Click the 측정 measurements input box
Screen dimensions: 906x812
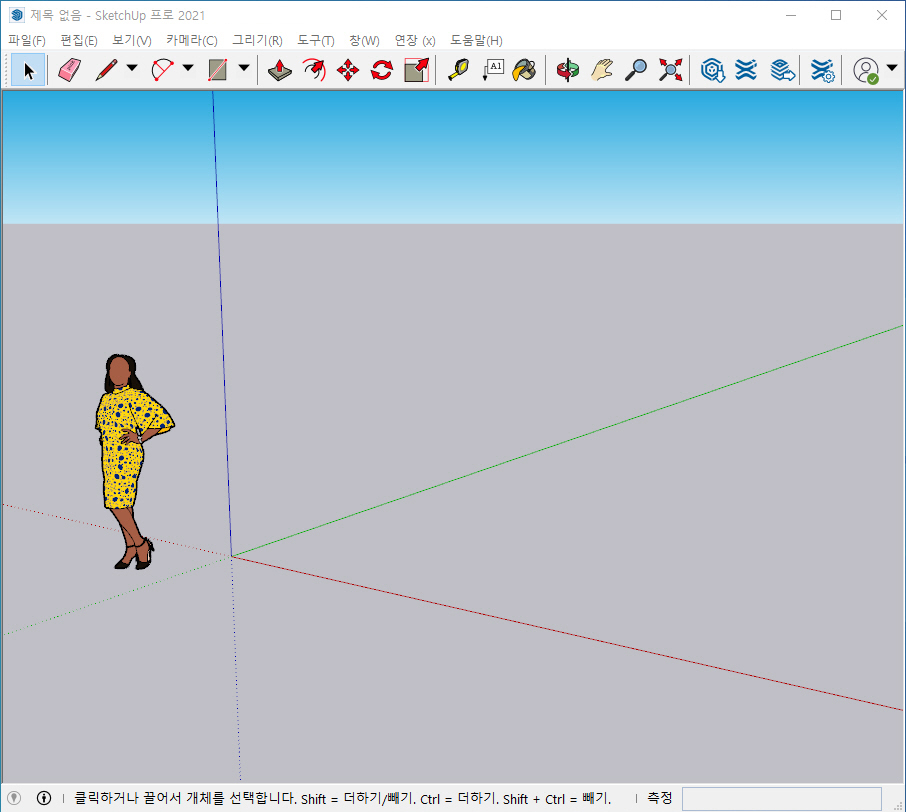pyautogui.click(x=782, y=799)
